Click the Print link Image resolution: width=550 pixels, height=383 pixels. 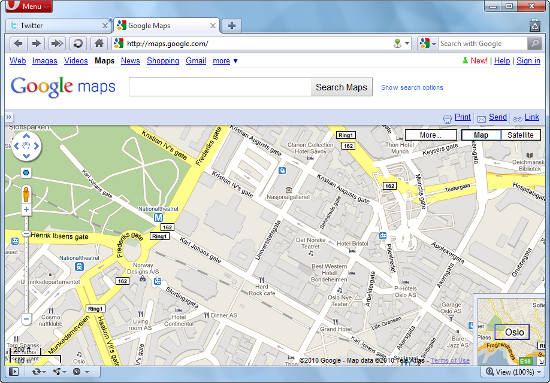pyautogui.click(x=462, y=117)
